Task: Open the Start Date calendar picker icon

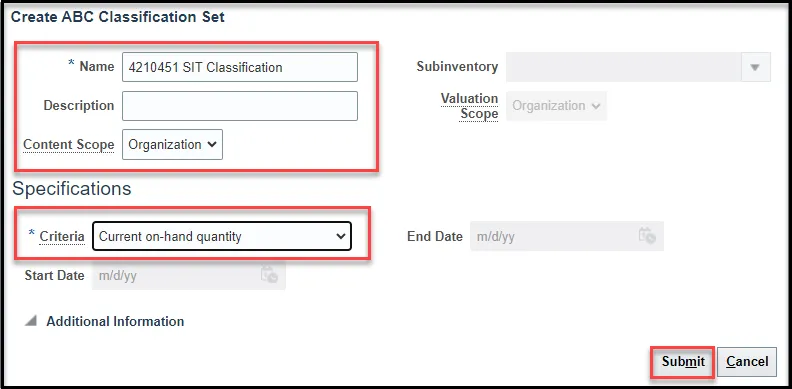Action: click(269, 275)
